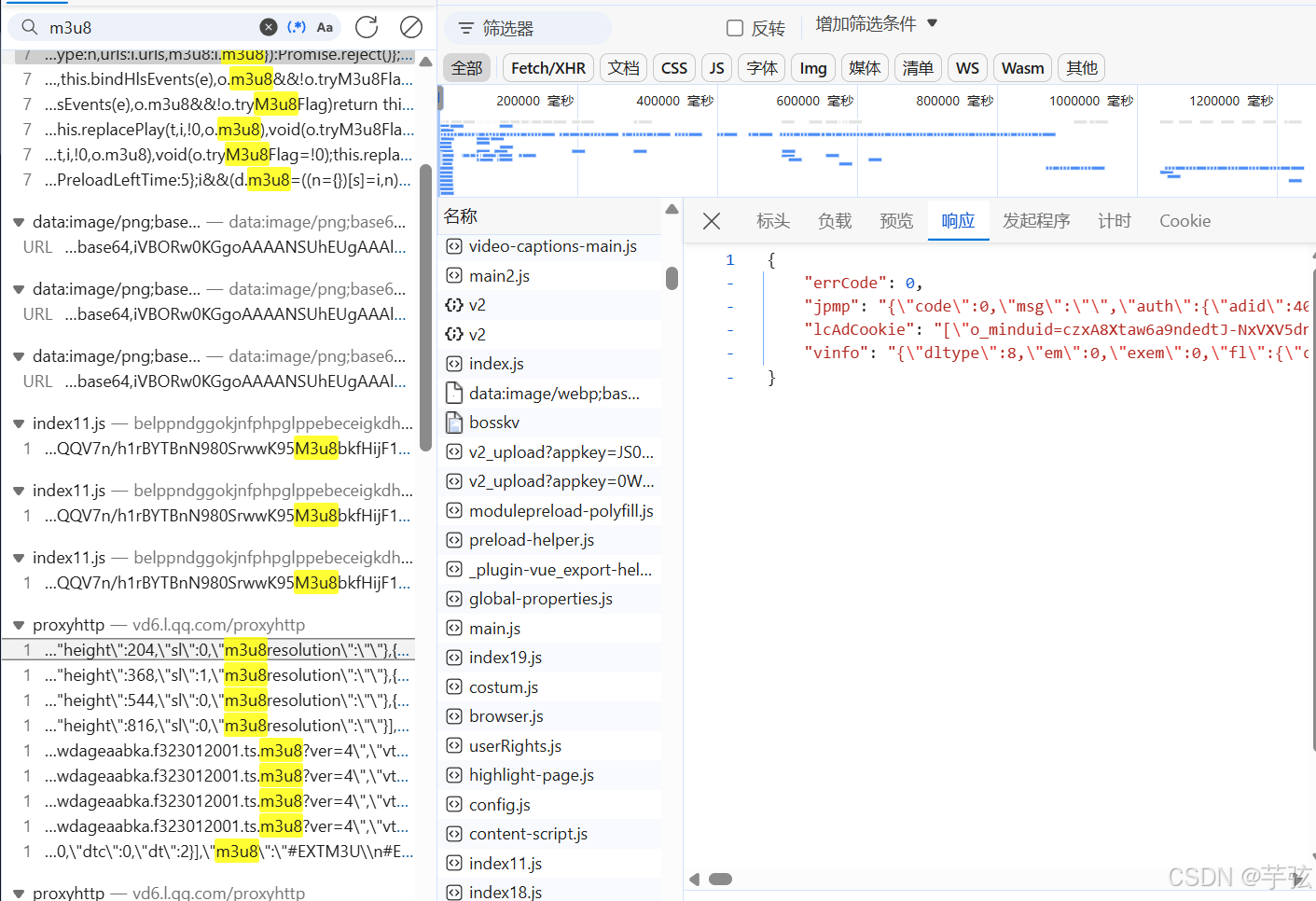
Task: Click the script icon beside main2.js
Action: 453,275
